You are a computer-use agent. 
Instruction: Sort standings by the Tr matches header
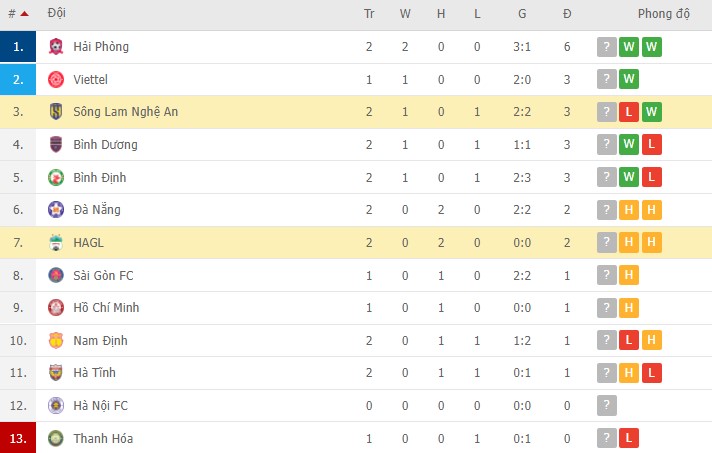pos(369,14)
